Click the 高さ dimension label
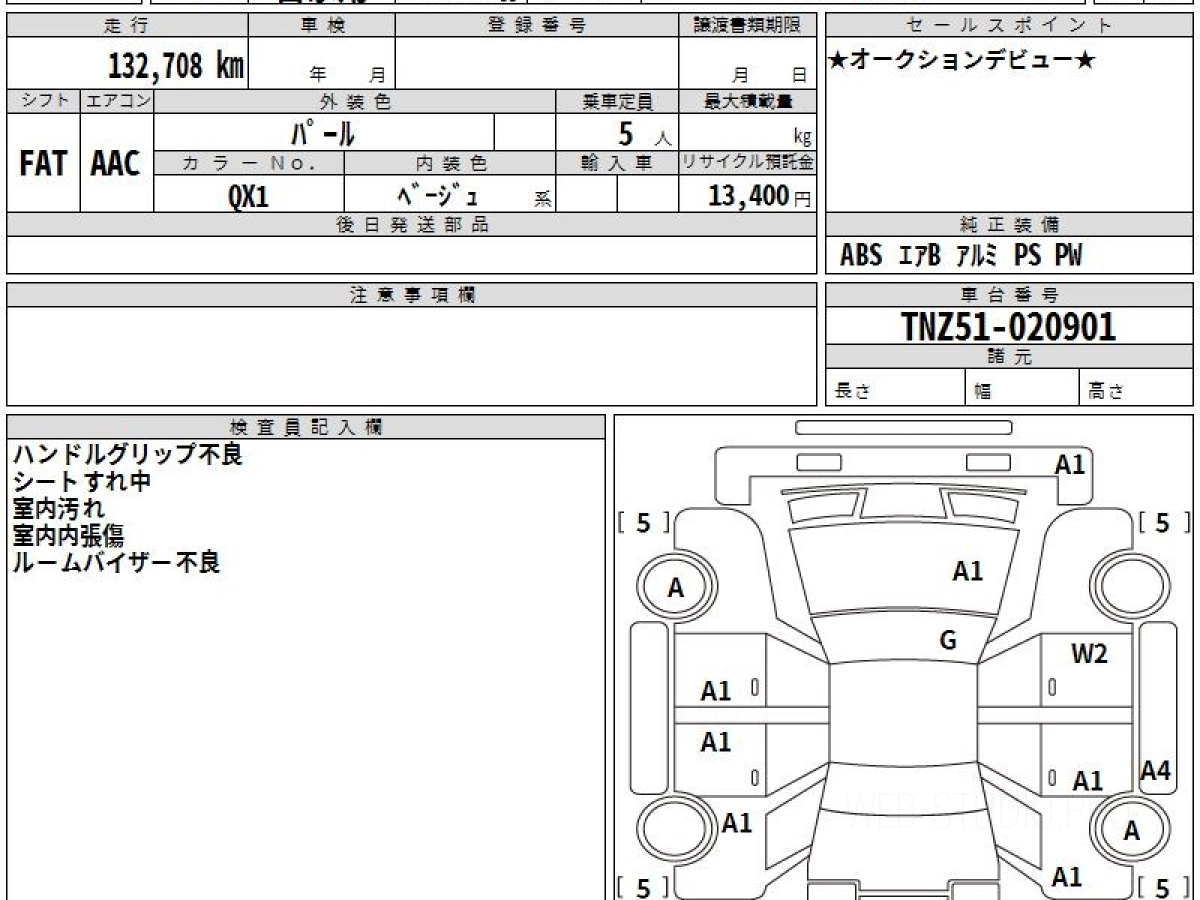Image resolution: width=1200 pixels, height=900 pixels. point(1108,392)
